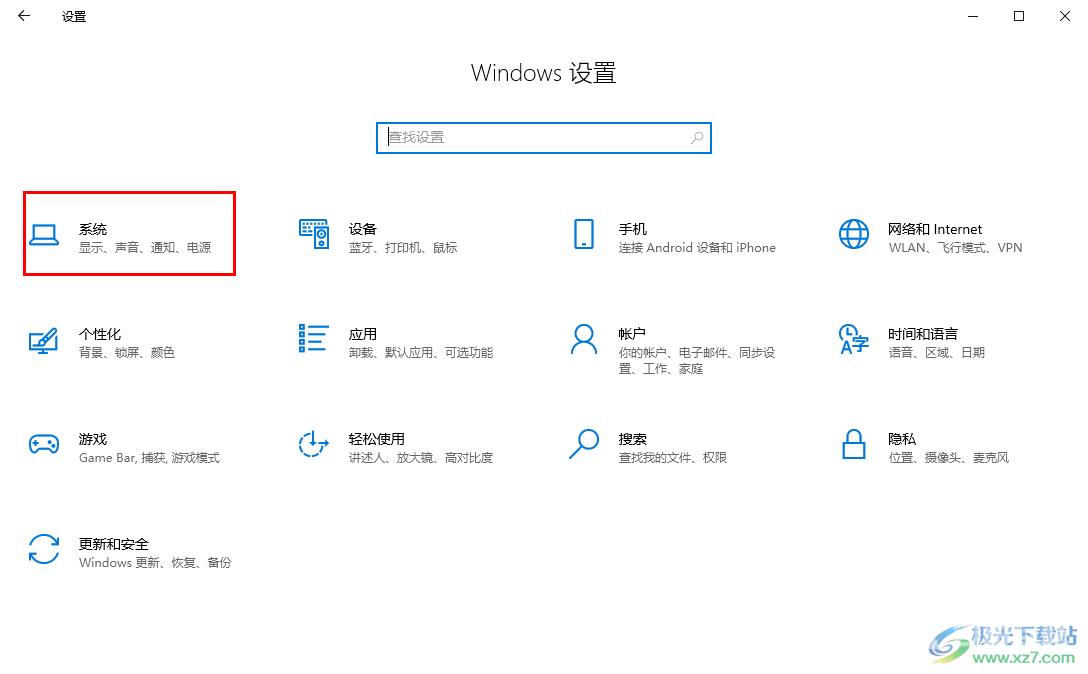
Task: Click the 轻松使用 ease of access icon
Action: (313, 444)
